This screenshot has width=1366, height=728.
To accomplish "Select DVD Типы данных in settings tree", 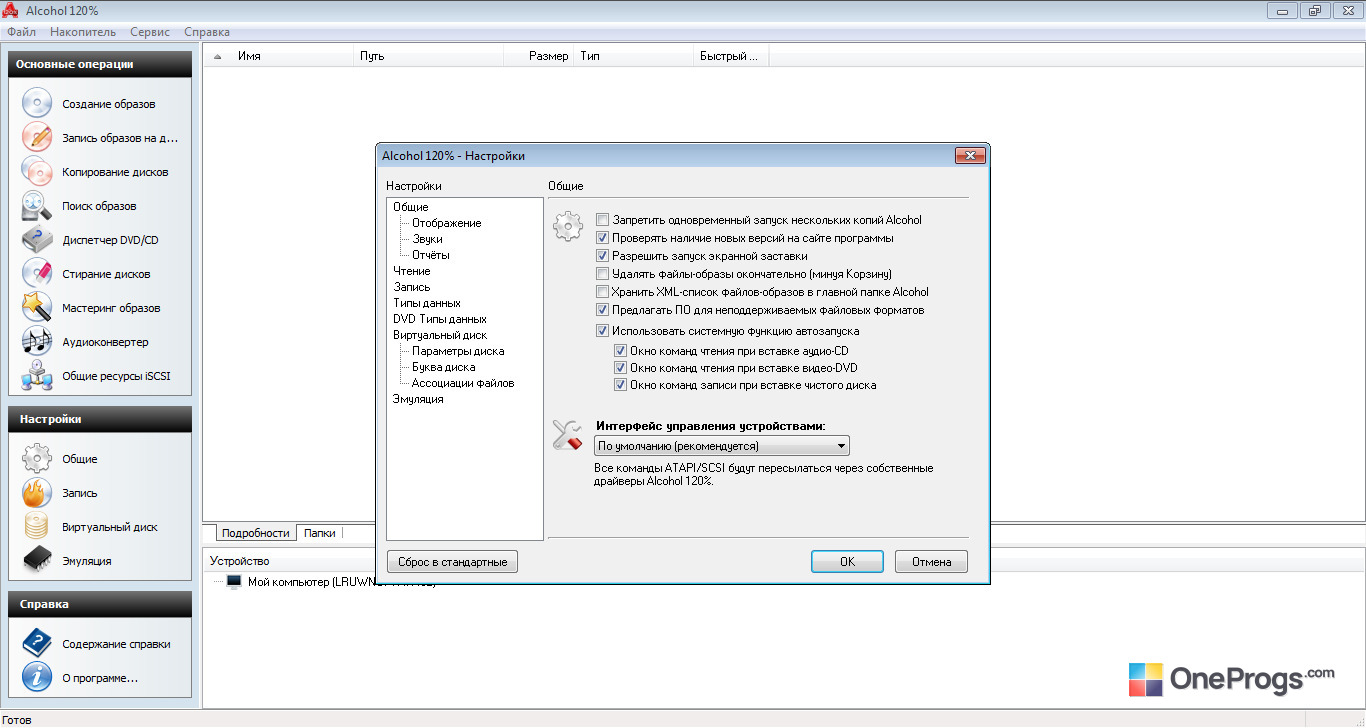I will [440, 319].
